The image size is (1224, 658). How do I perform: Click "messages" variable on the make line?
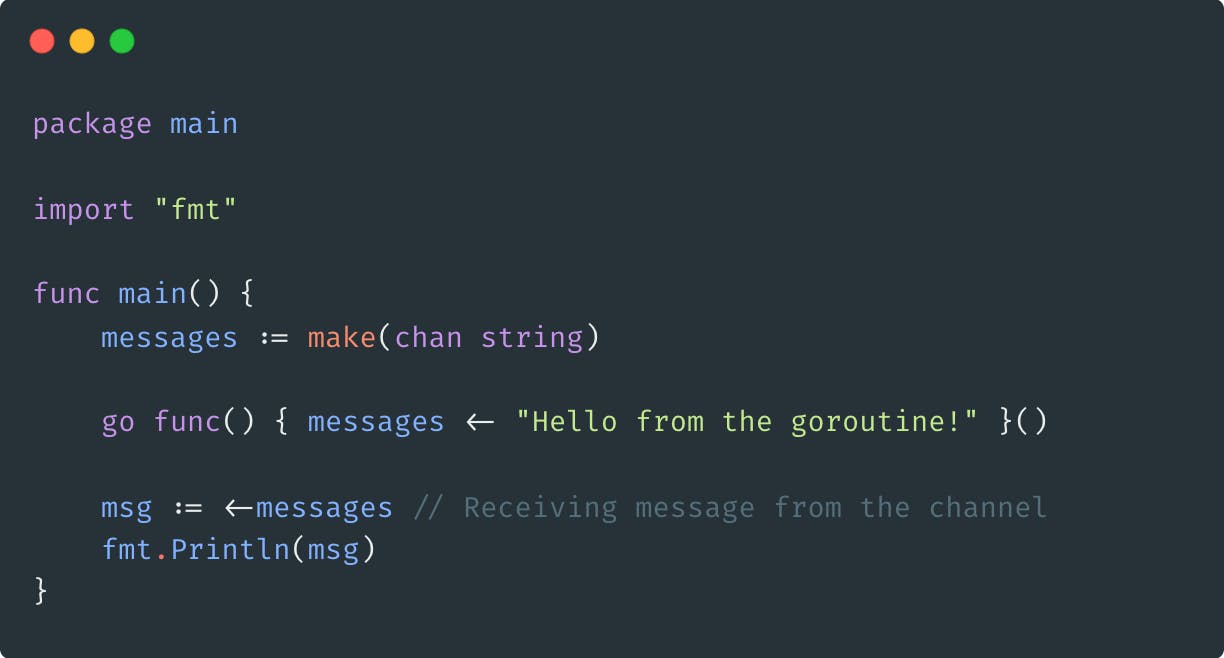pyautogui.click(x=169, y=337)
